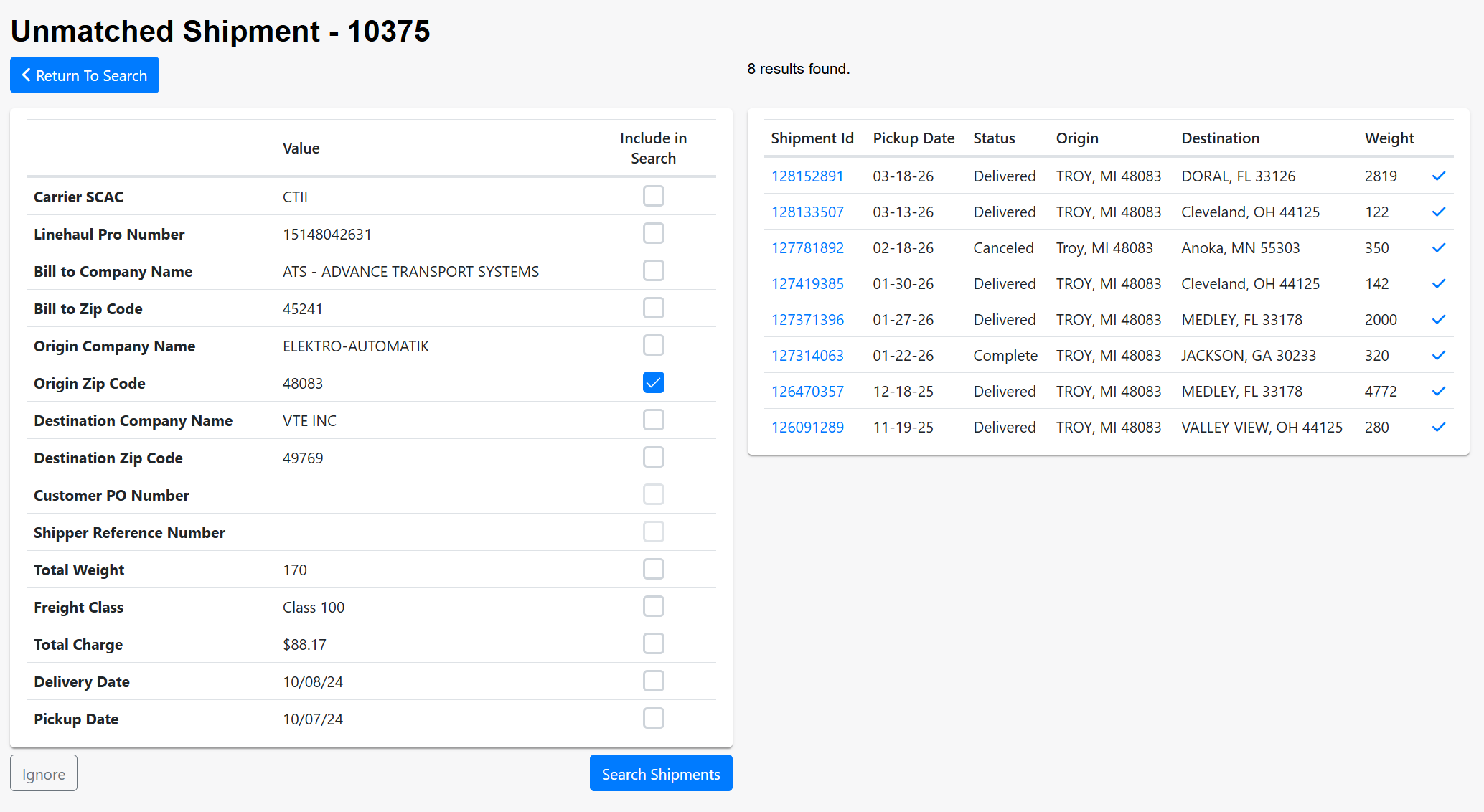The height and width of the screenshot is (812, 1484).
Task: Check the Total Weight include checkbox
Action: point(653,569)
